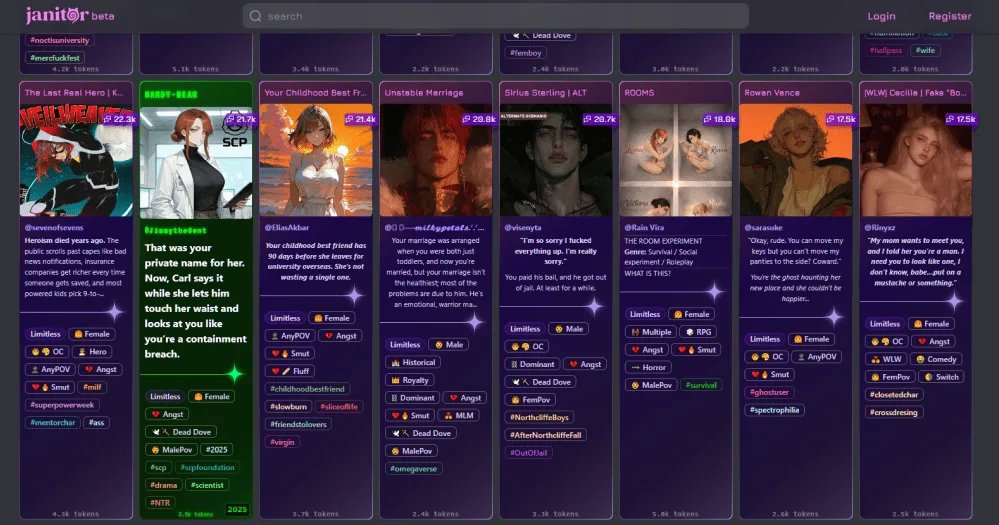Screen dimensions: 999x525
Task: Open the Login page
Action: [x=881, y=16]
